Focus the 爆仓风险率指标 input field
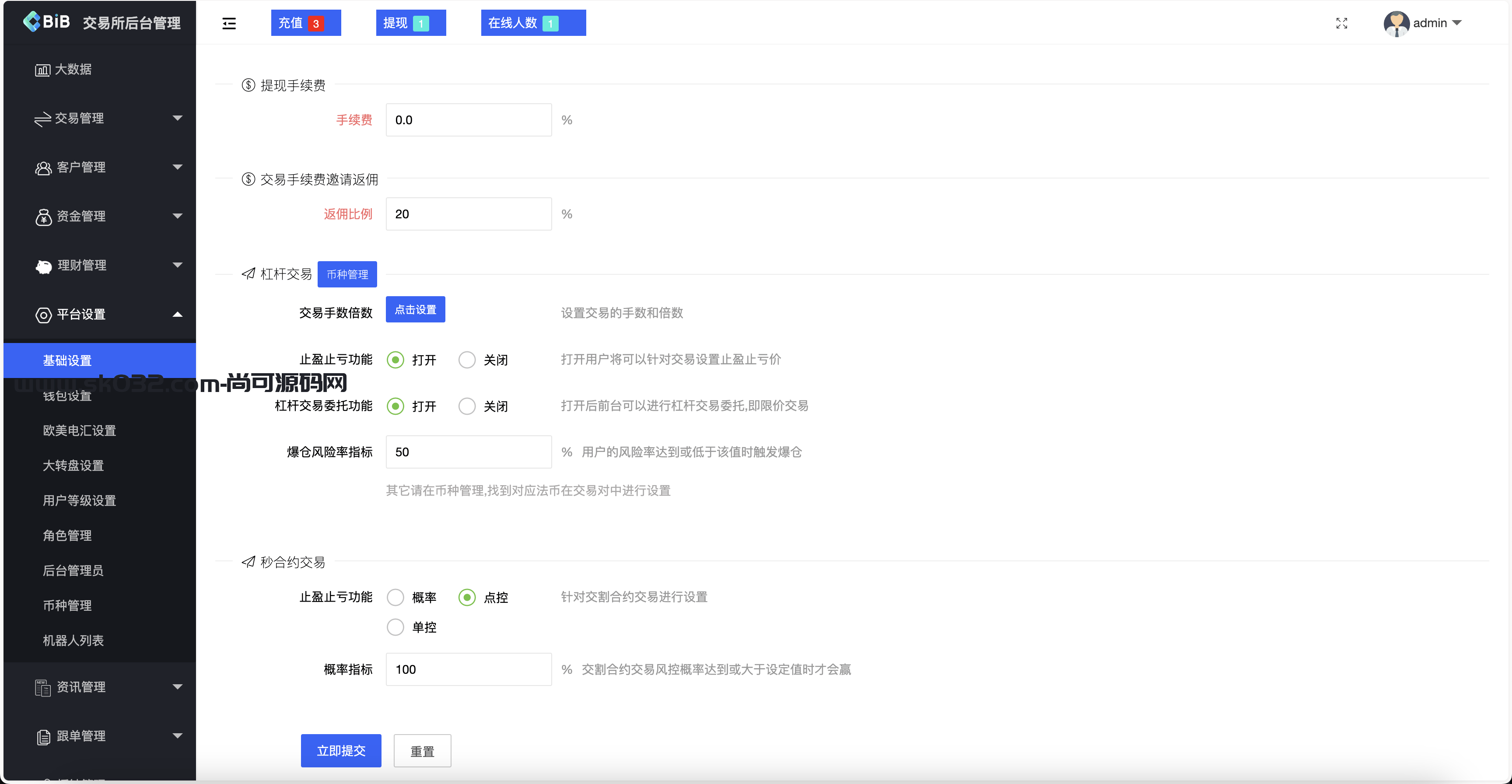This screenshot has width=1512, height=784. (x=469, y=452)
